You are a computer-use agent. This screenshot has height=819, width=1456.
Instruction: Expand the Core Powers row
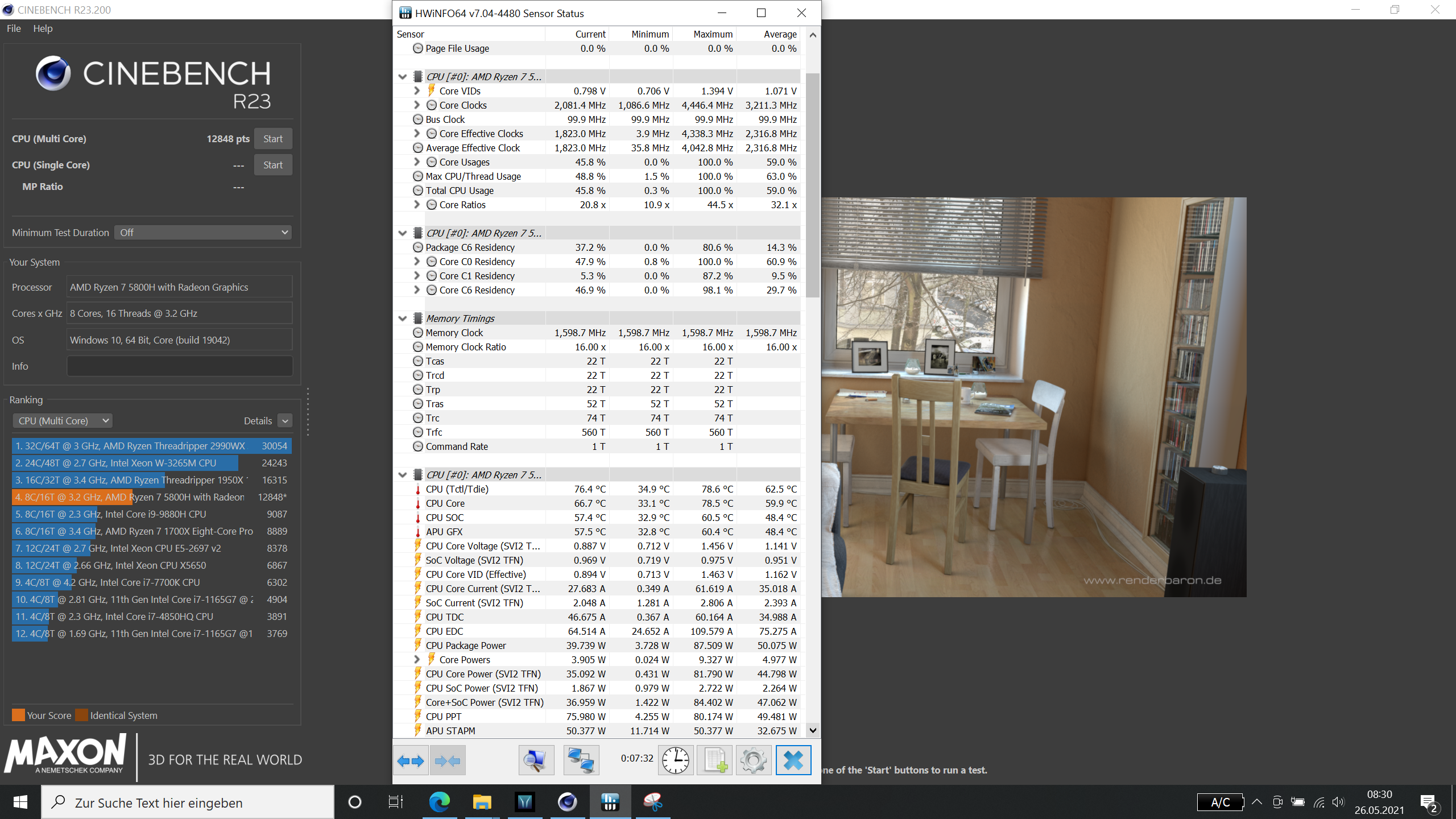(x=417, y=660)
